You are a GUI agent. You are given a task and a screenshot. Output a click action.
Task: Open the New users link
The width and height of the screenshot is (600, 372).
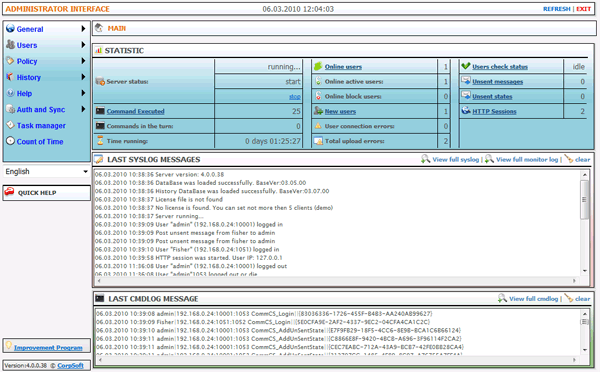pos(340,111)
